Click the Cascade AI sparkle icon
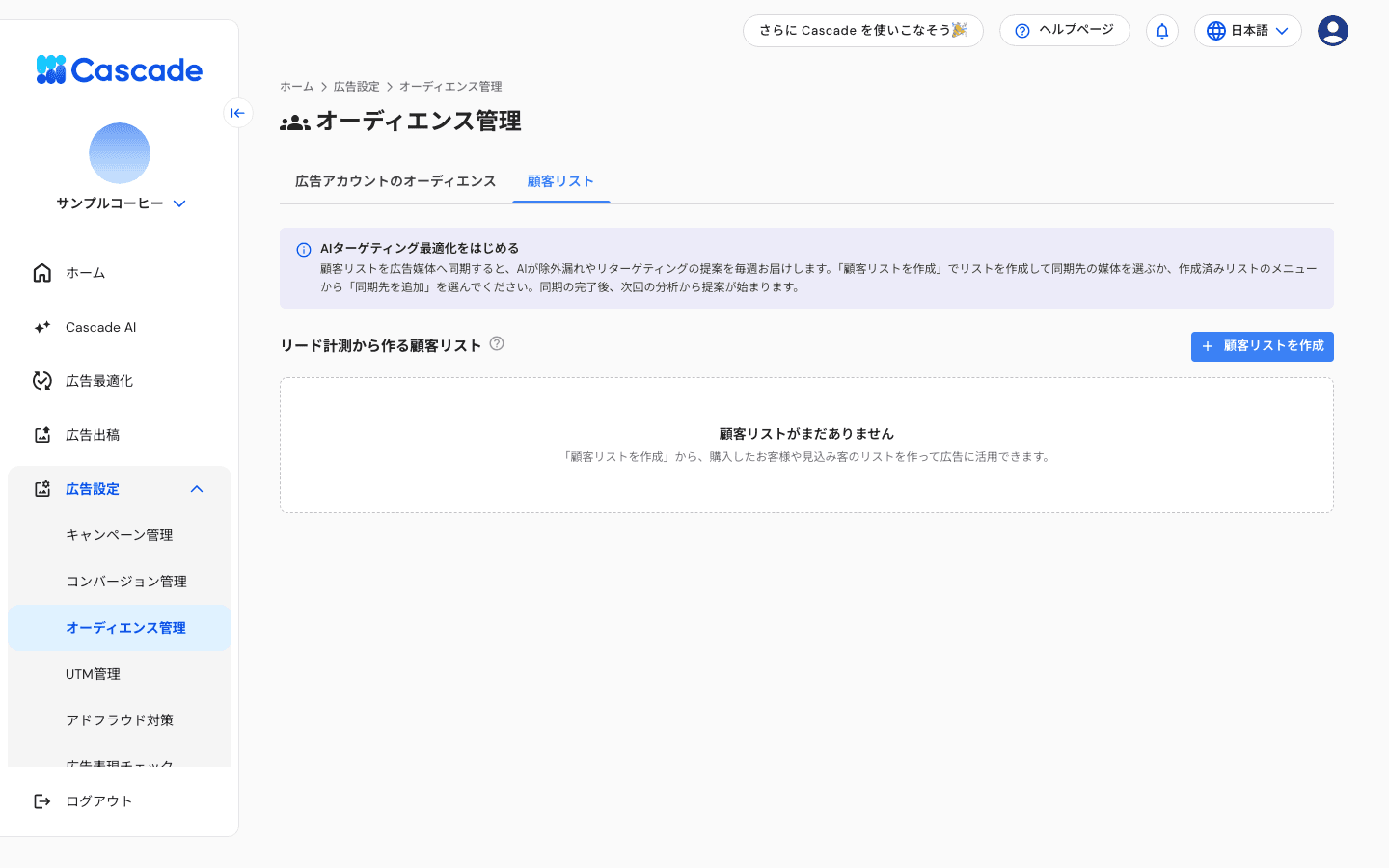 pyautogui.click(x=42, y=327)
